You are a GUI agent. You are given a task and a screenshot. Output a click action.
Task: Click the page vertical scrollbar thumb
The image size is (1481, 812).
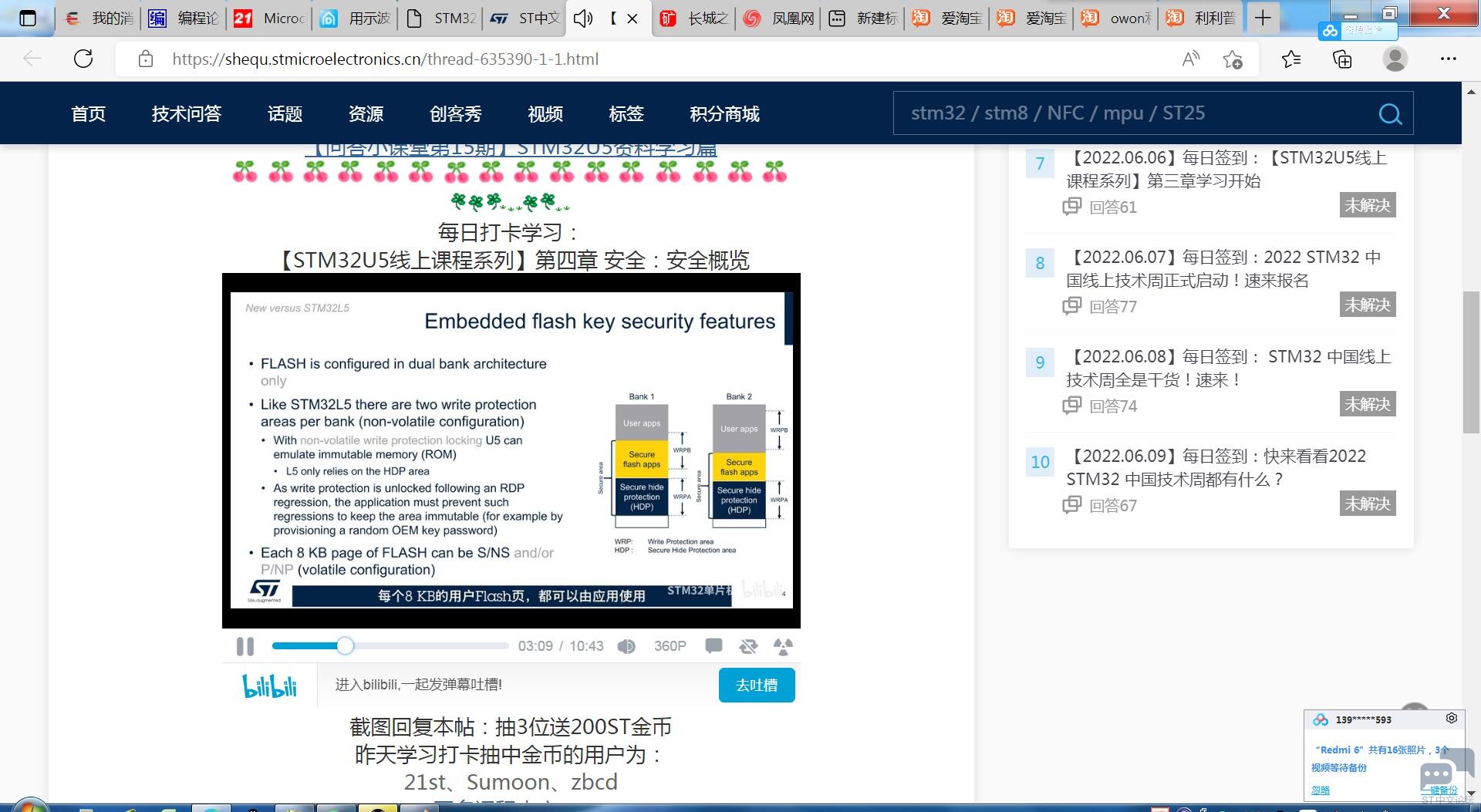(x=1471, y=362)
